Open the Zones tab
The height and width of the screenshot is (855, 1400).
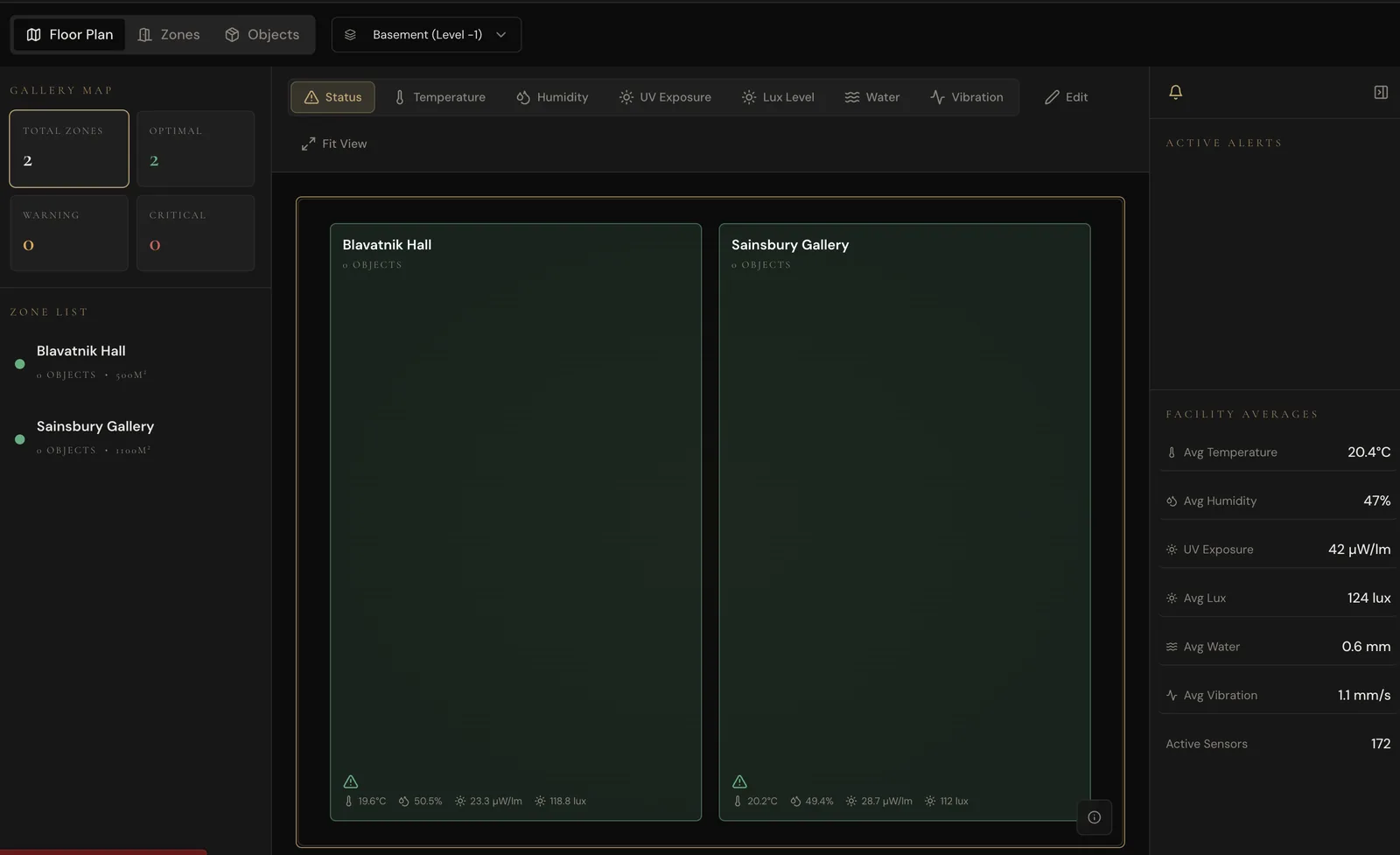click(169, 35)
